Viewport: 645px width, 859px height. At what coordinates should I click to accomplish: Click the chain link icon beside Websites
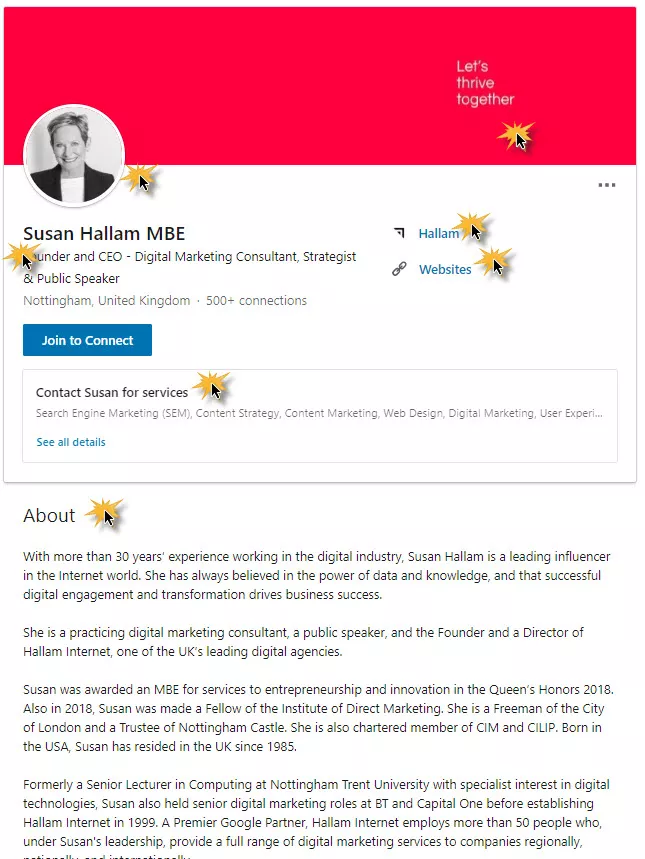tap(401, 269)
